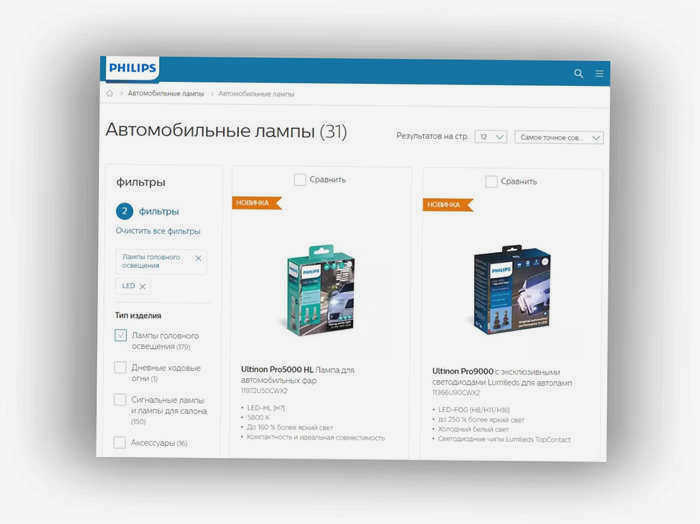Click 'Ultinon Pro9000' product title

click(462, 371)
